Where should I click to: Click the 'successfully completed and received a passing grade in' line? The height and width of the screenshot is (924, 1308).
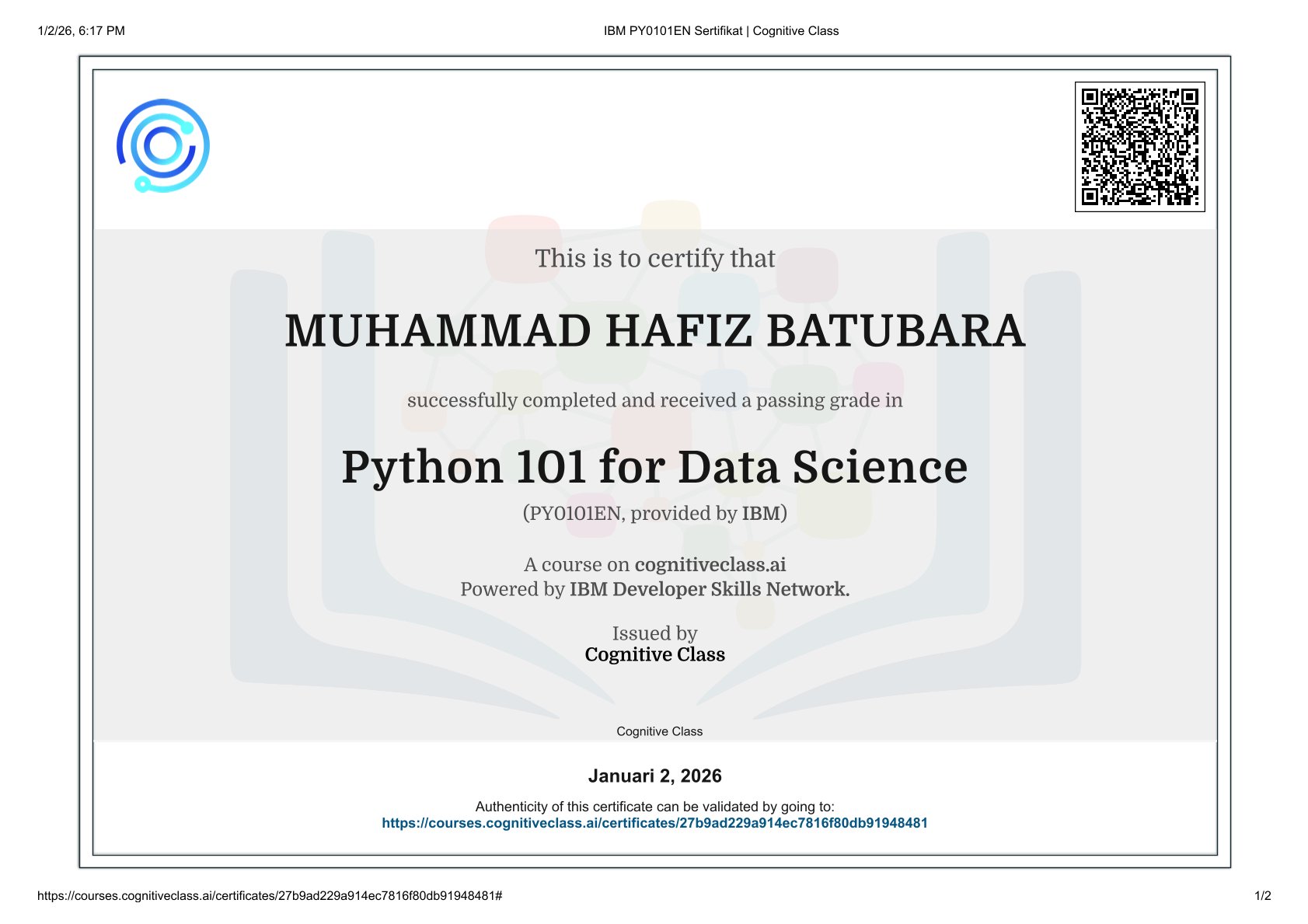(654, 400)
